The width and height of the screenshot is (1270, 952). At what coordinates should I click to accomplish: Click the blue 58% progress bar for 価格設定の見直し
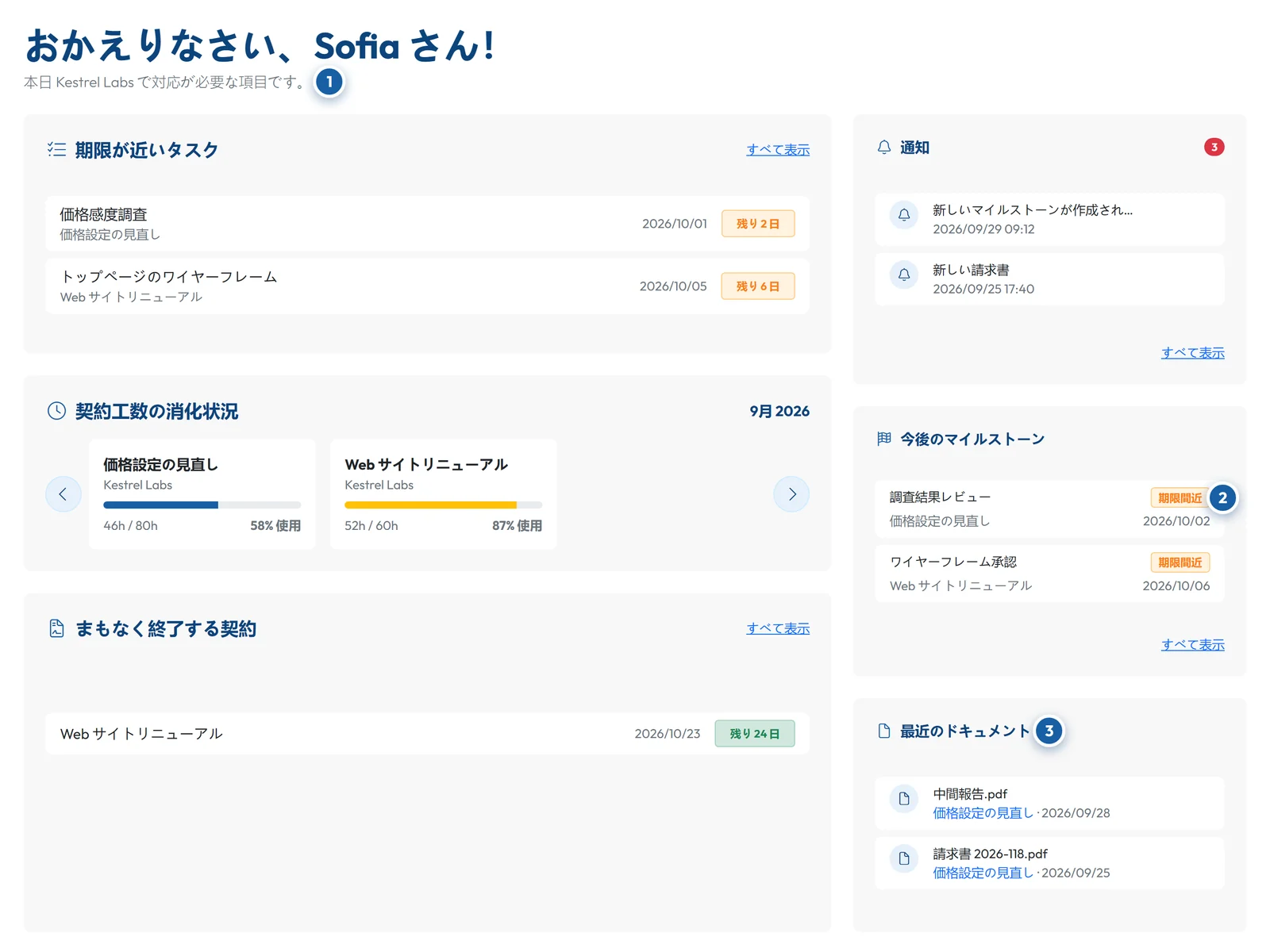(160, 505)
